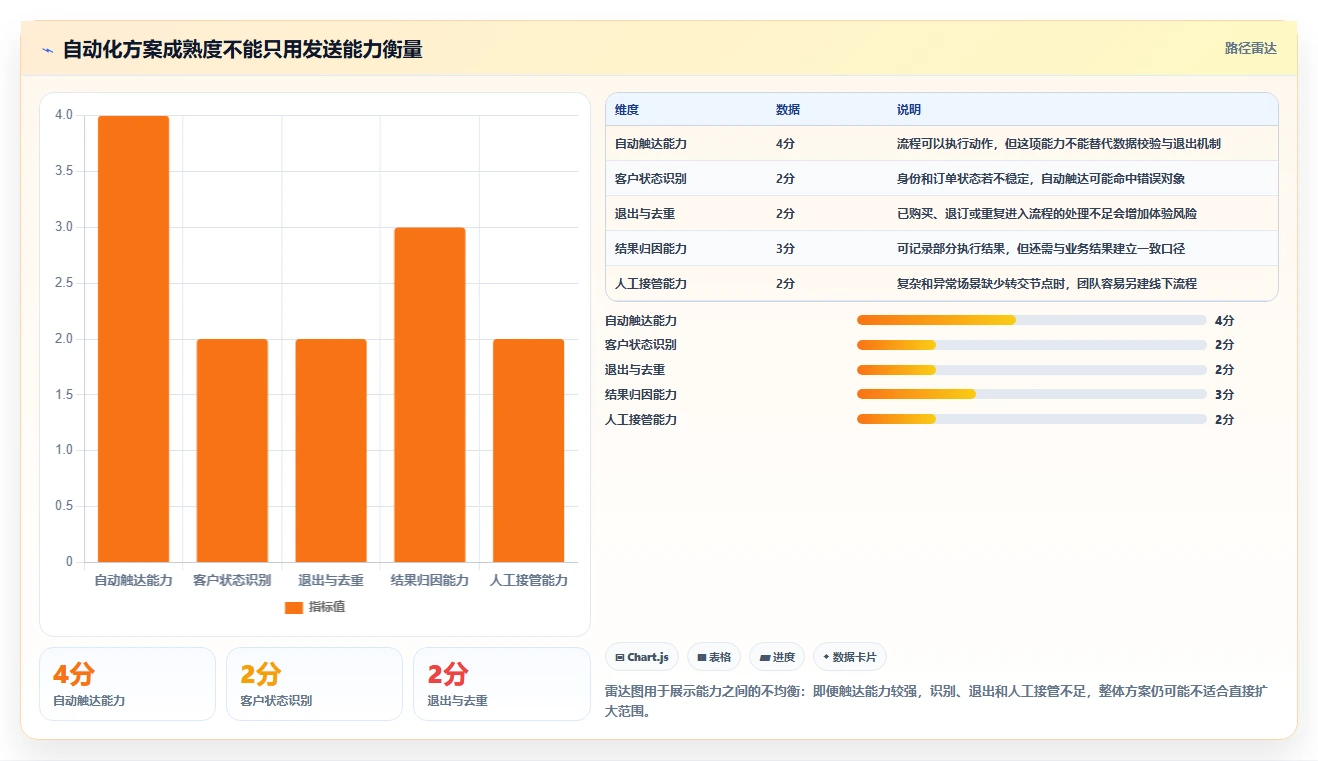This screenshot has width=1318, height=761.
Task: Click the 数据卡片 chip
Action: pyautogui.click(x=849, y=657)
